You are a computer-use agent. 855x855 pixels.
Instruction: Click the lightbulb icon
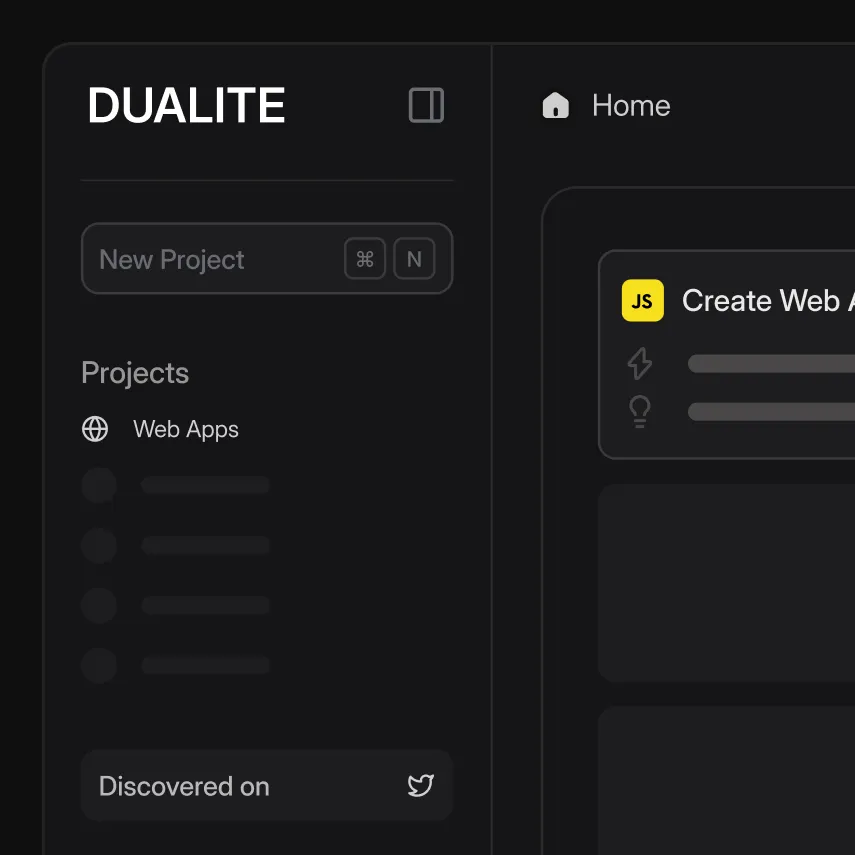pos(640,412)
